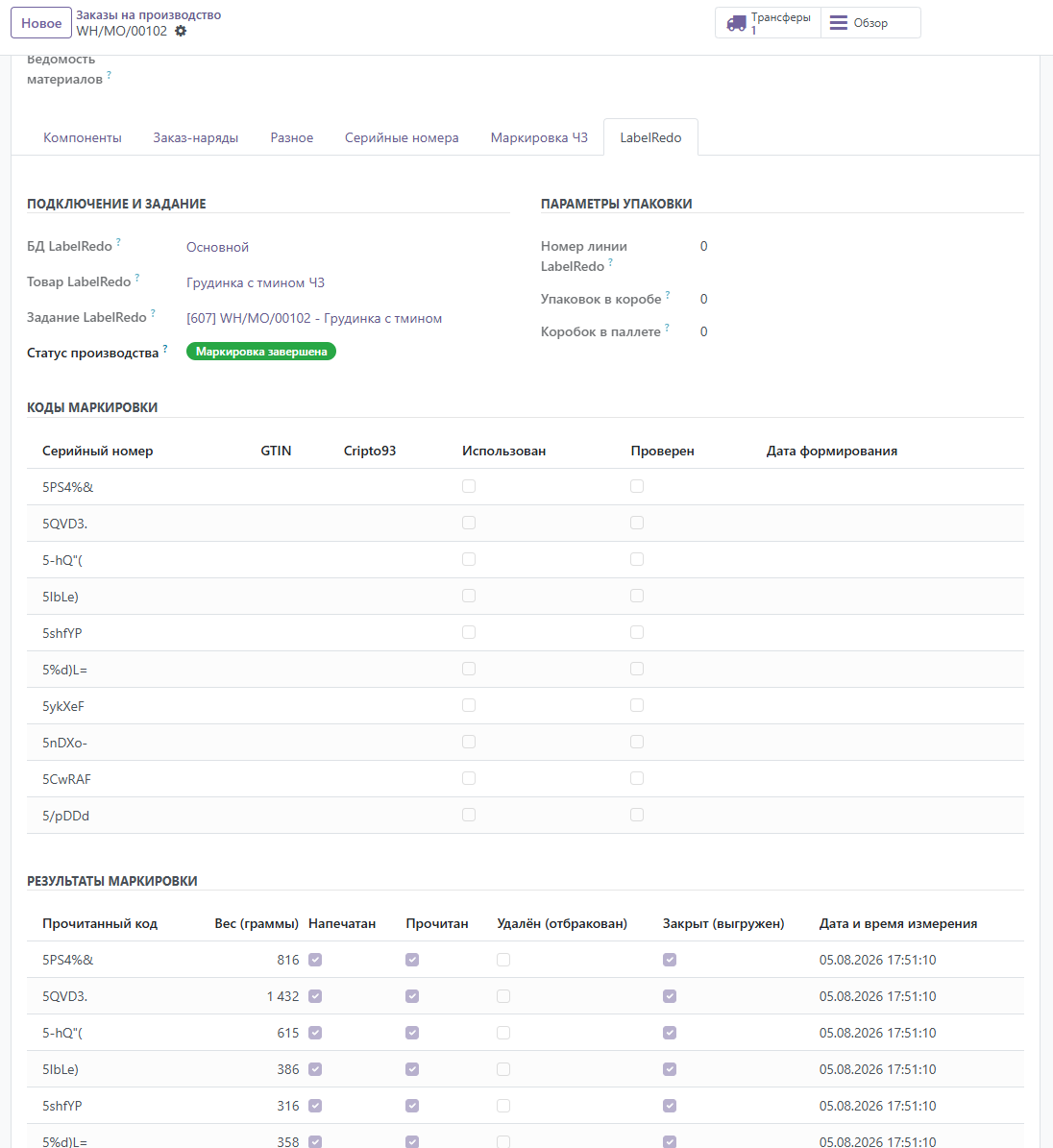Switch to the Компоненты tab
The image size is (1053, 1148).
coord(83,137)
